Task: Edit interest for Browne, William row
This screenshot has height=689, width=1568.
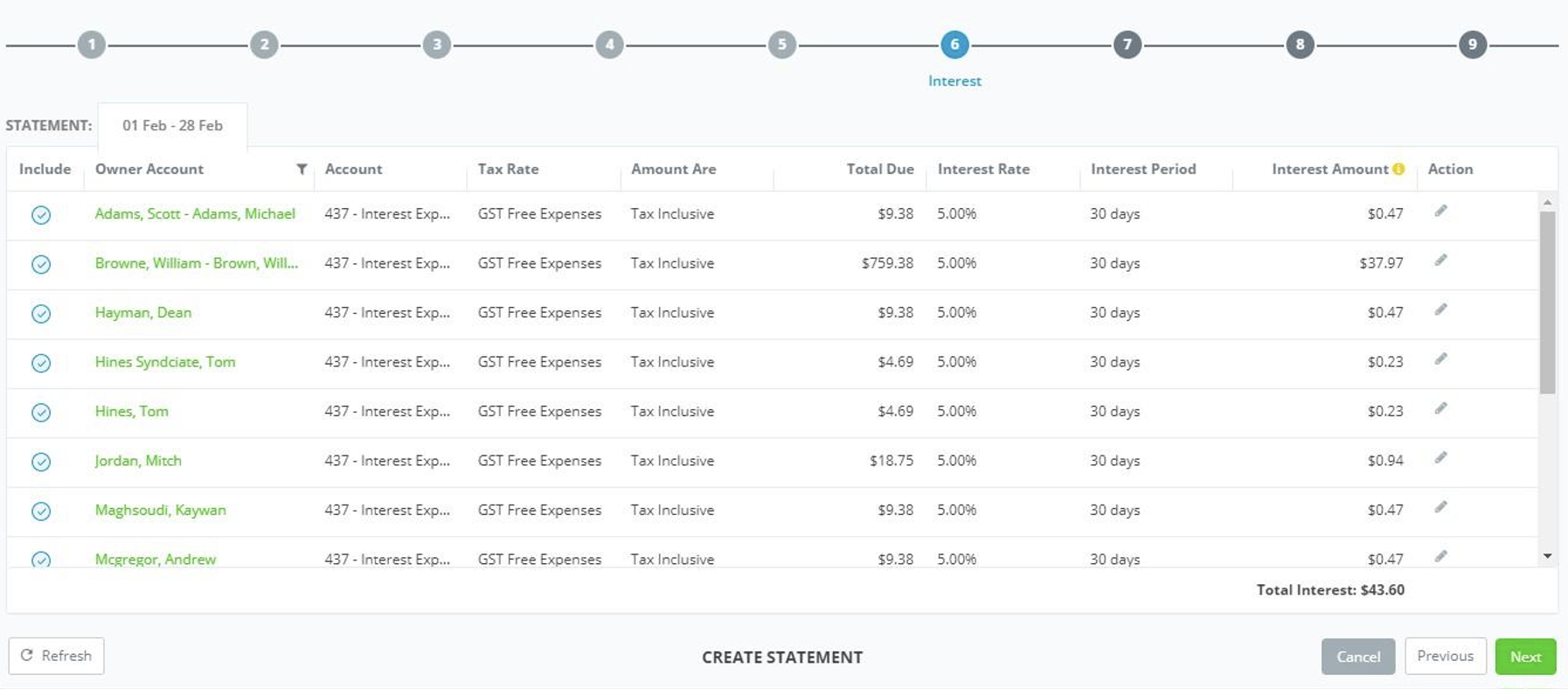Action: [x=1440, y=261]
